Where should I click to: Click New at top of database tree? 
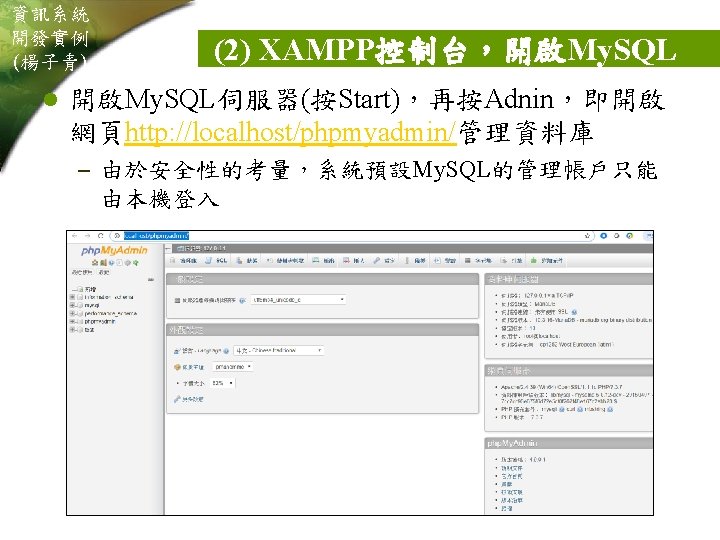tap(90, 289)
